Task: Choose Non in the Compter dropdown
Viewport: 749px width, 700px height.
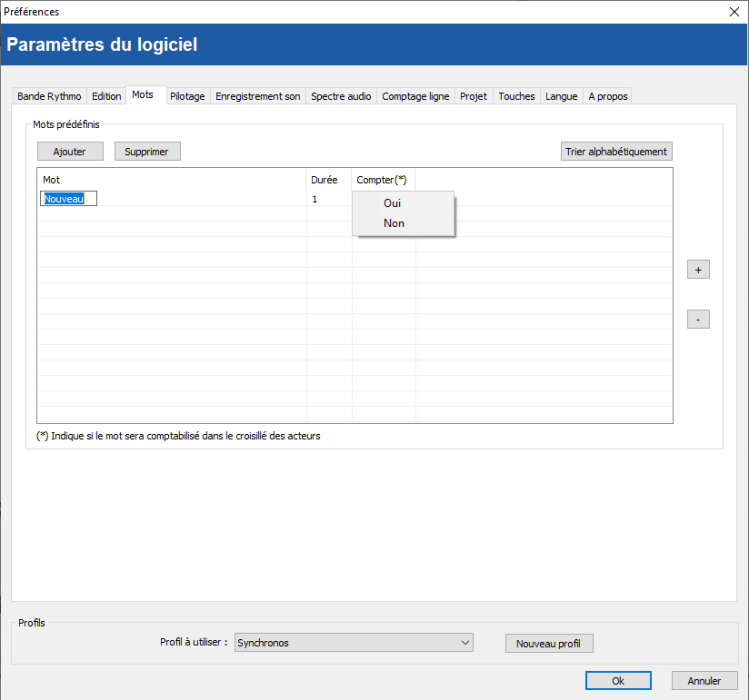Action: [394, 223]
